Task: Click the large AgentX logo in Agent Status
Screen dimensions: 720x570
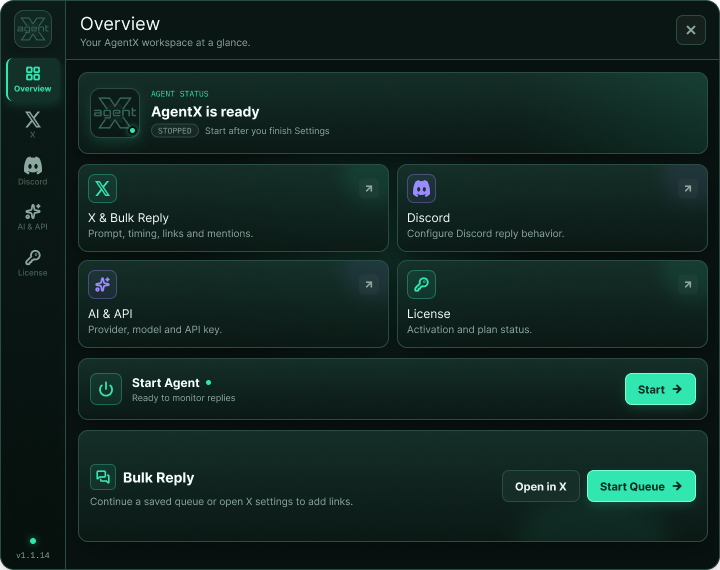Action: pyautogui.click(x=115, y=113)
